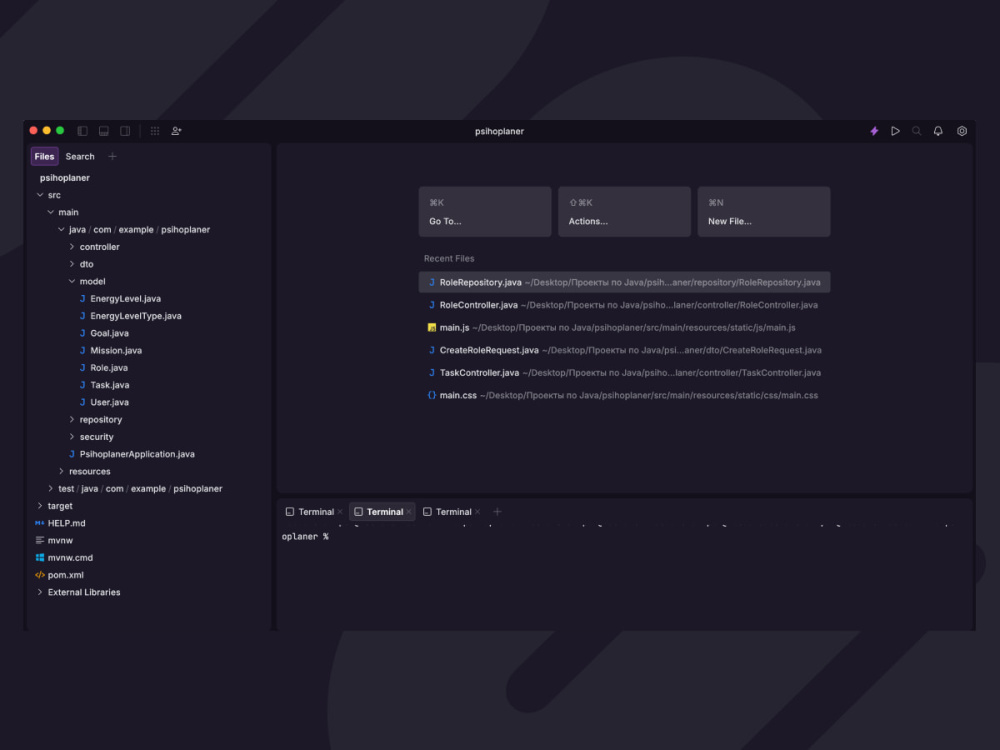Screen dimensions: 1000x750
Task: Switch to the Files tab
Action: pos(45,156)
